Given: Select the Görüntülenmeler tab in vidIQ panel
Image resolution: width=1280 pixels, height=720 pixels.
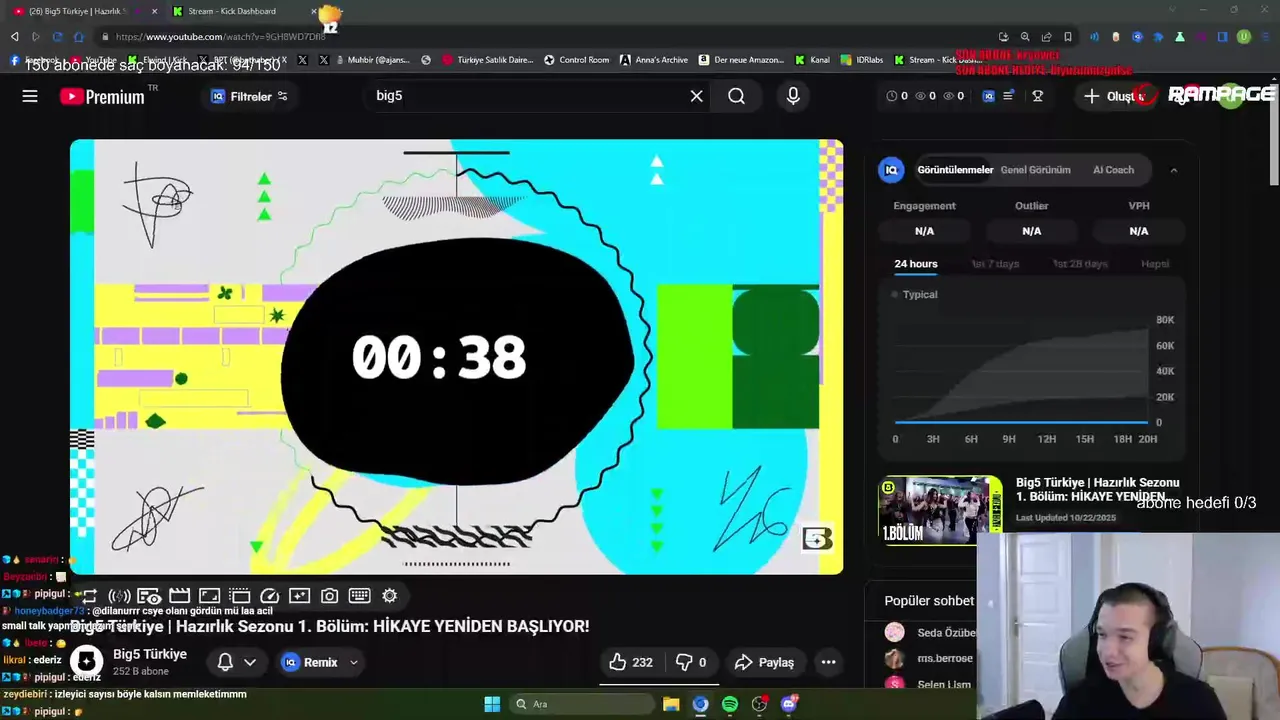Looking at the screenshot, I should [955, 170].
